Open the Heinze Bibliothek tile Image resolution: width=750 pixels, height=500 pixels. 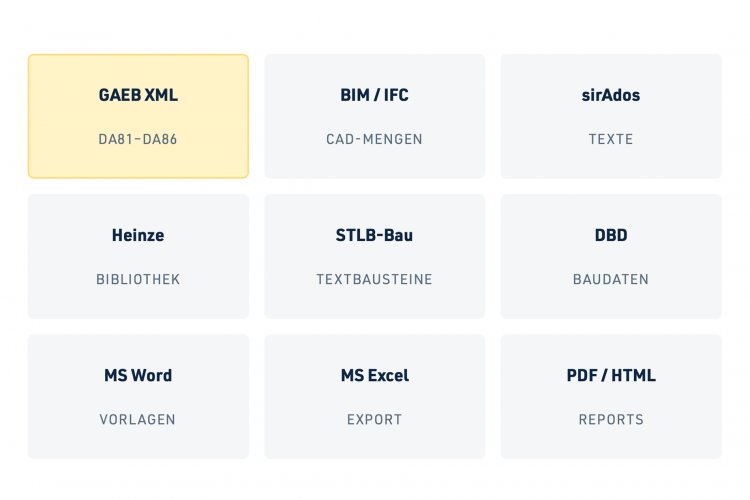(x=138, y=256)
